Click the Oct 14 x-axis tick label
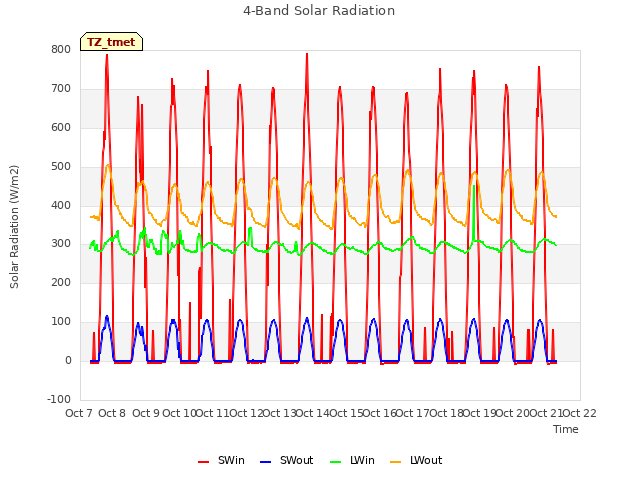This screenshot has height=480, width=640. click(x=313, y=413)
